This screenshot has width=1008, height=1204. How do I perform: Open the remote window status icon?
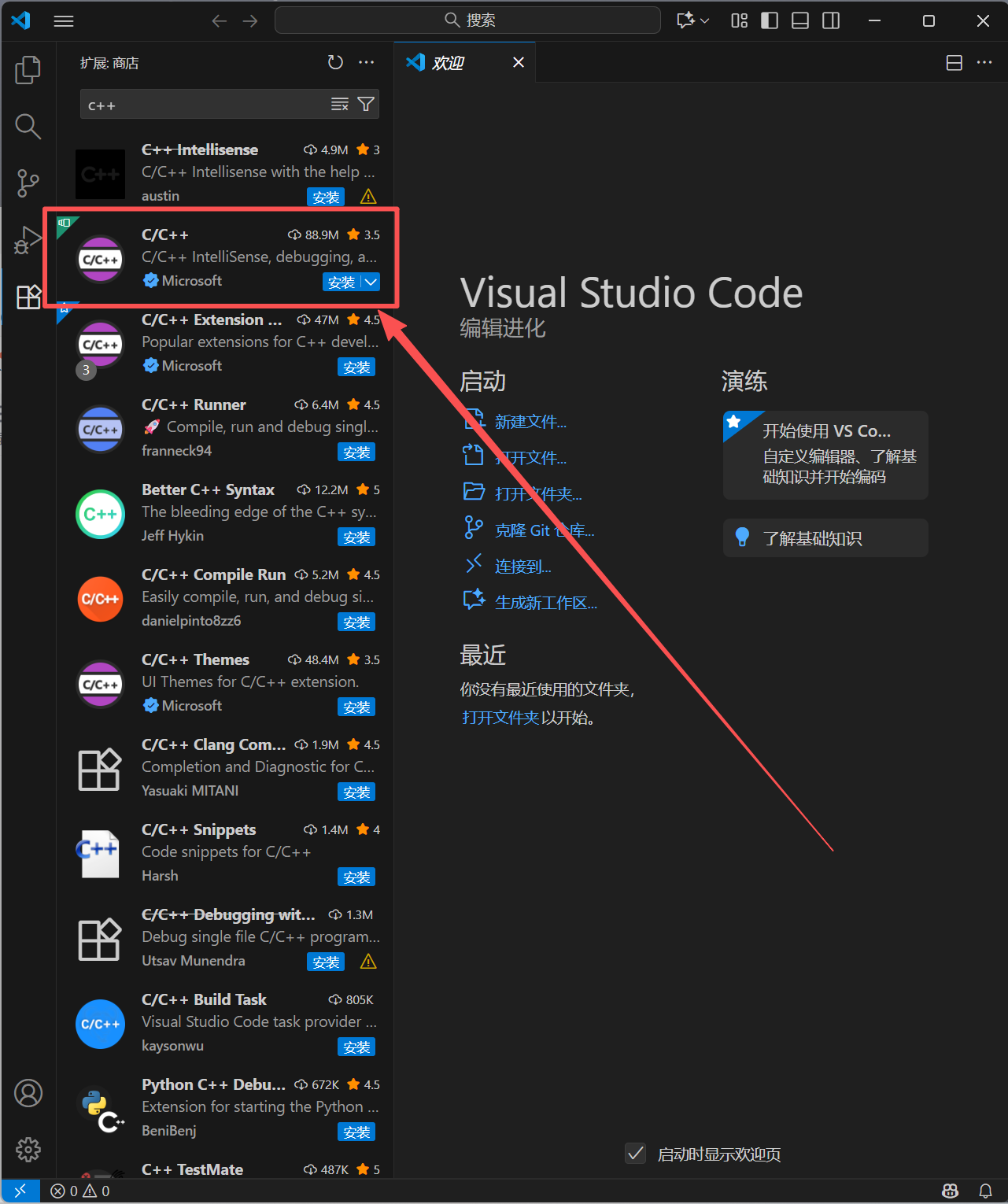21,1191
